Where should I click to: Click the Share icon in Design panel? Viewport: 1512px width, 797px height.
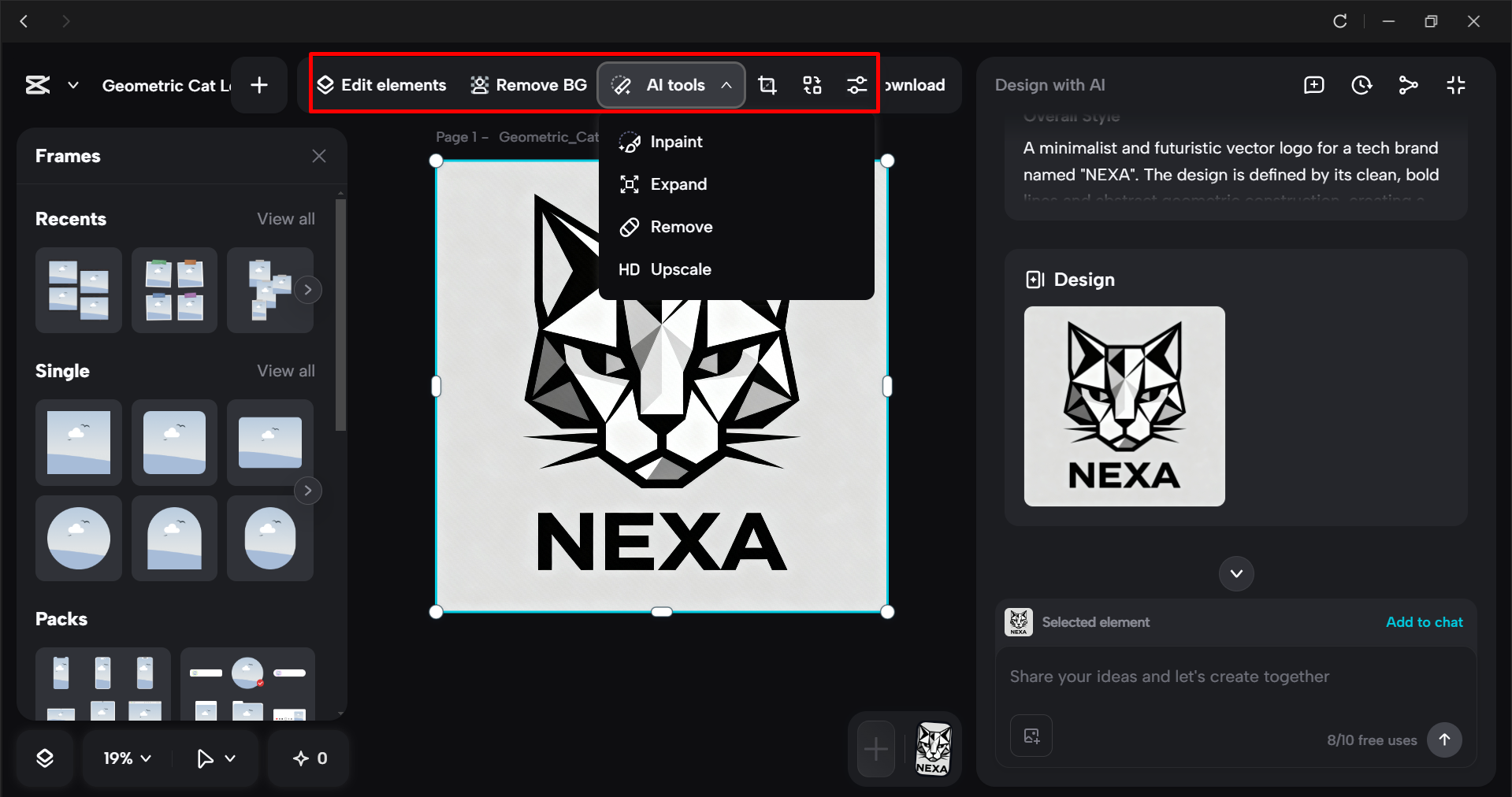click(1409, 85)
